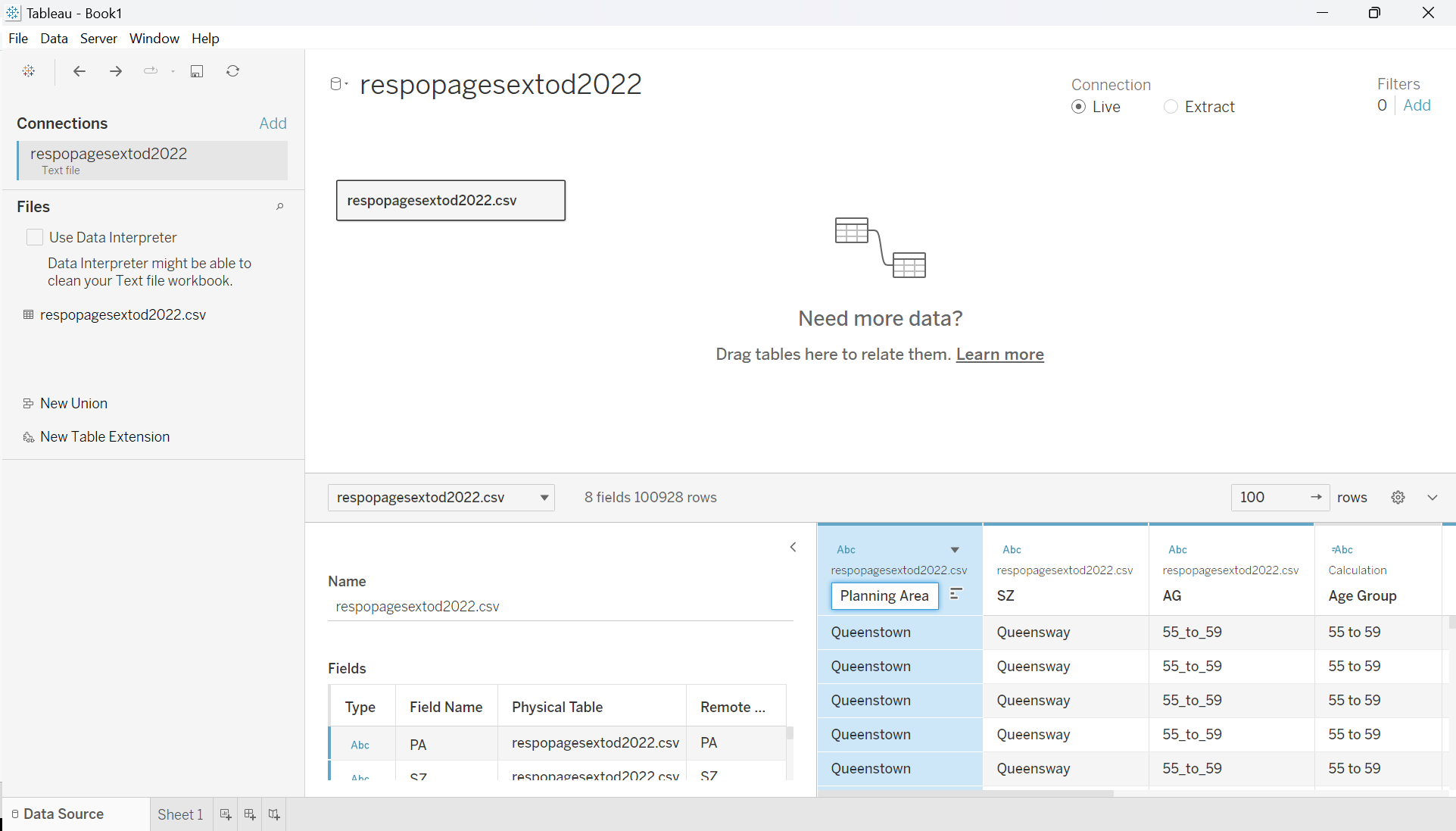Enable the Use Data Interpreter checkbox

coord(35,237)
